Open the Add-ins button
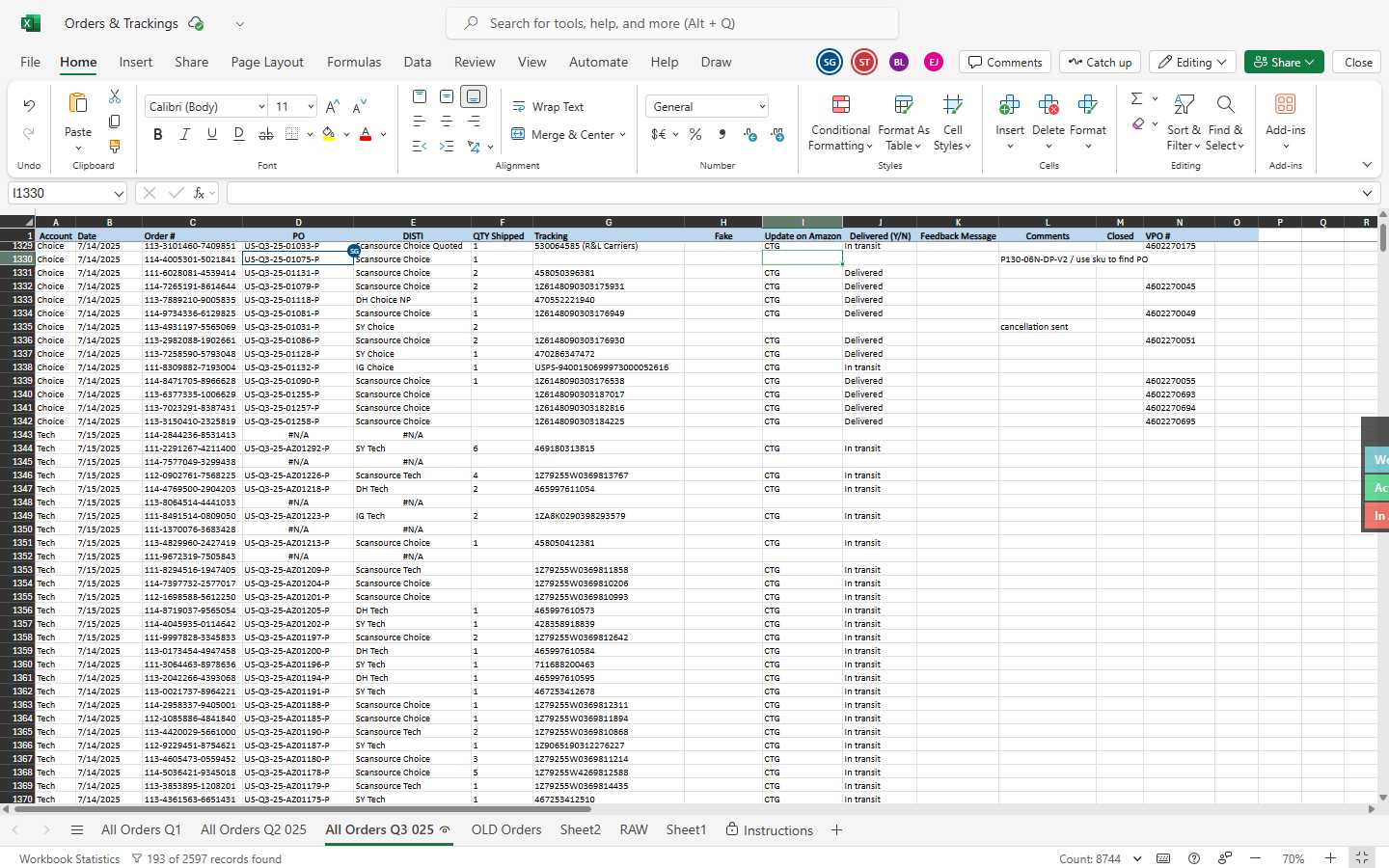 click(x=1286, y=122)
